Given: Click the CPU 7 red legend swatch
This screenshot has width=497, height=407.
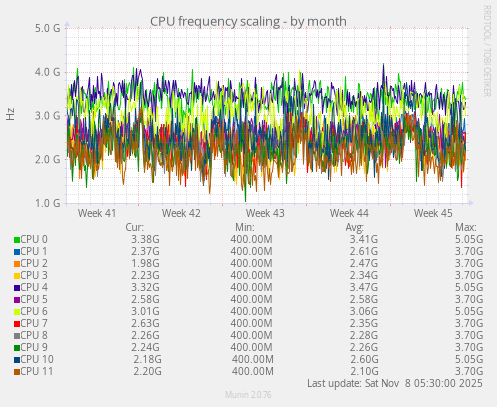Looking at the screenshot, I should click(x=17, y=324).
